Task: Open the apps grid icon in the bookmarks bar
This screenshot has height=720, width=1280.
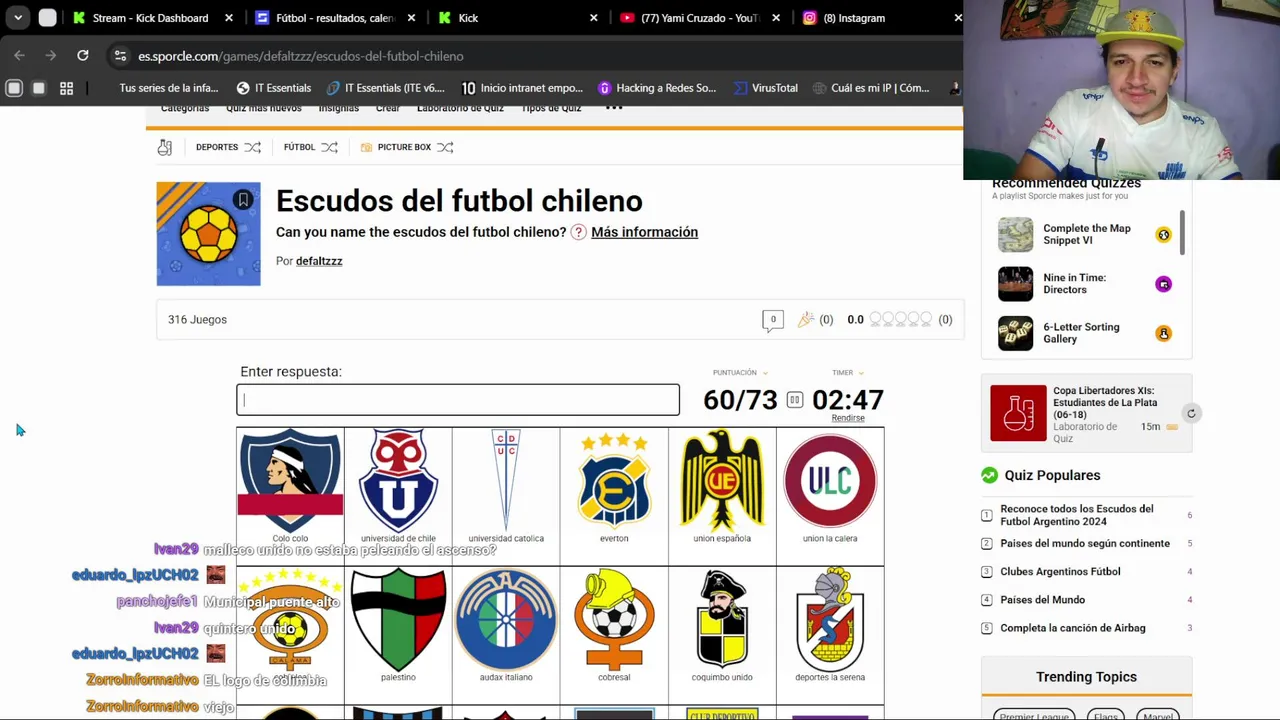Action: [66, 88]
